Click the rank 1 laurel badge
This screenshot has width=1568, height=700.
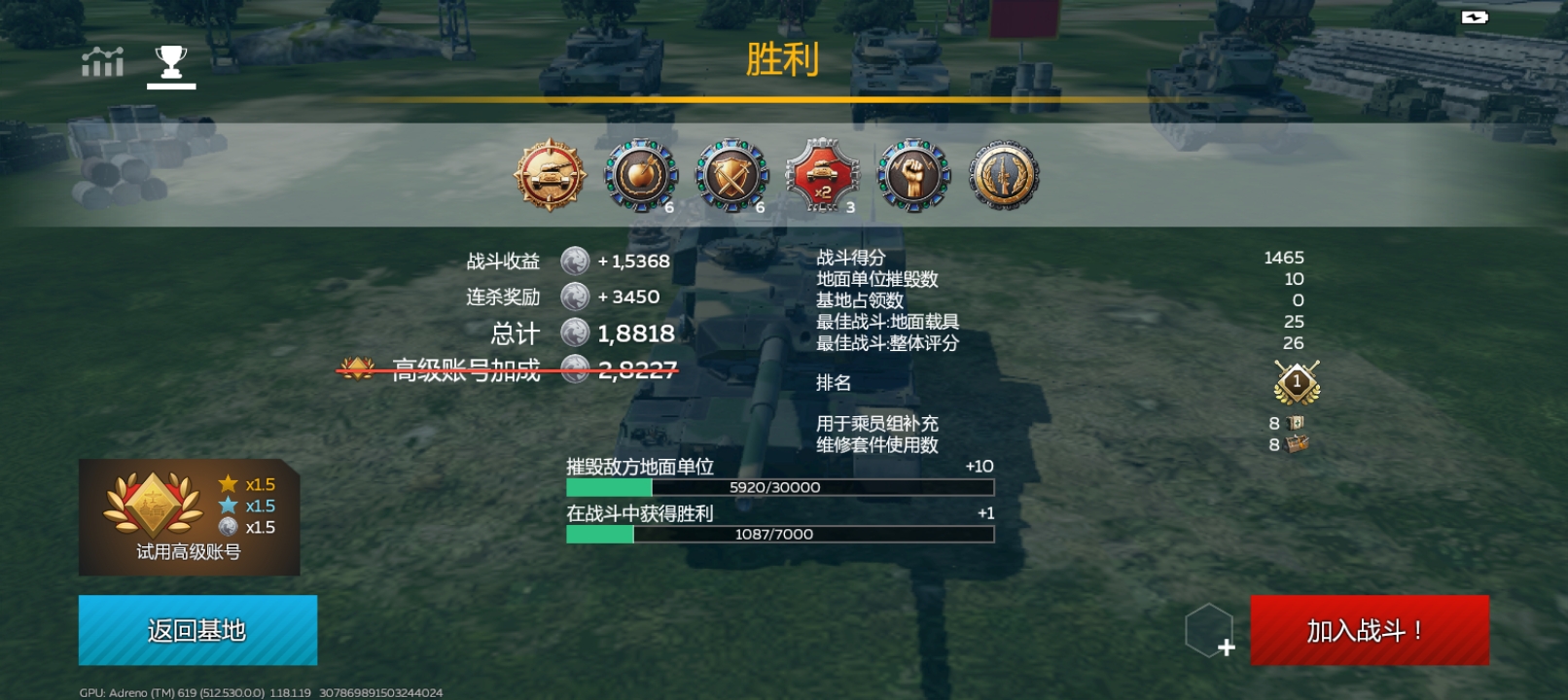coord(1297,383)
